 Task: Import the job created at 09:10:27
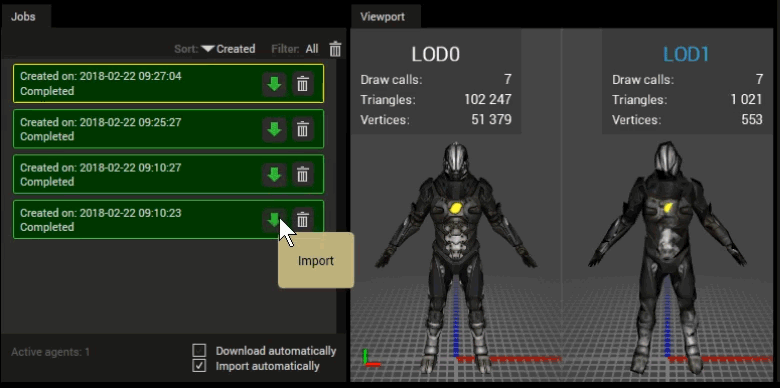[x=274, y=175]
